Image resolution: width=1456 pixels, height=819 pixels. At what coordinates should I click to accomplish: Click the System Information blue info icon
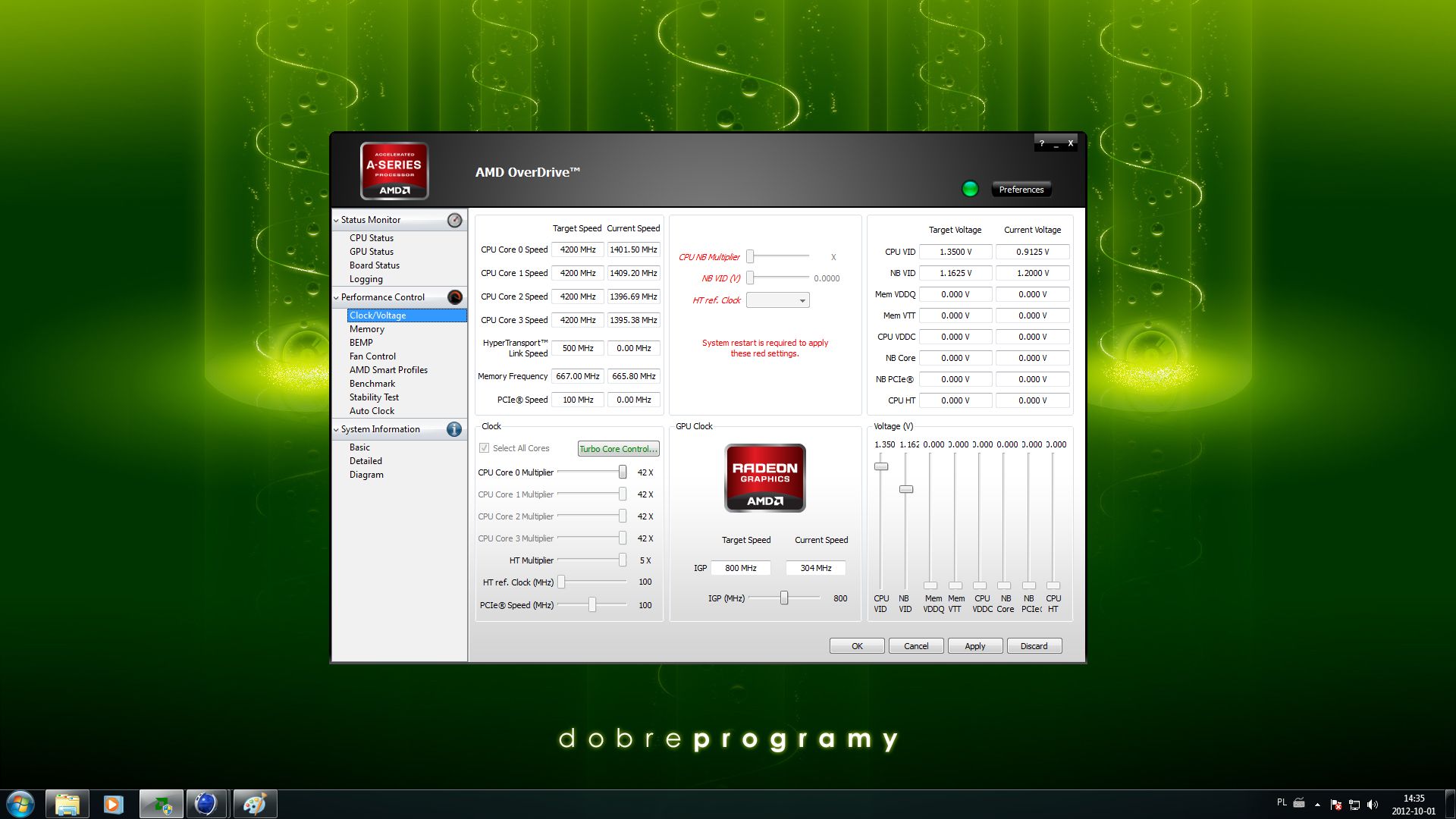pos(454,429)
